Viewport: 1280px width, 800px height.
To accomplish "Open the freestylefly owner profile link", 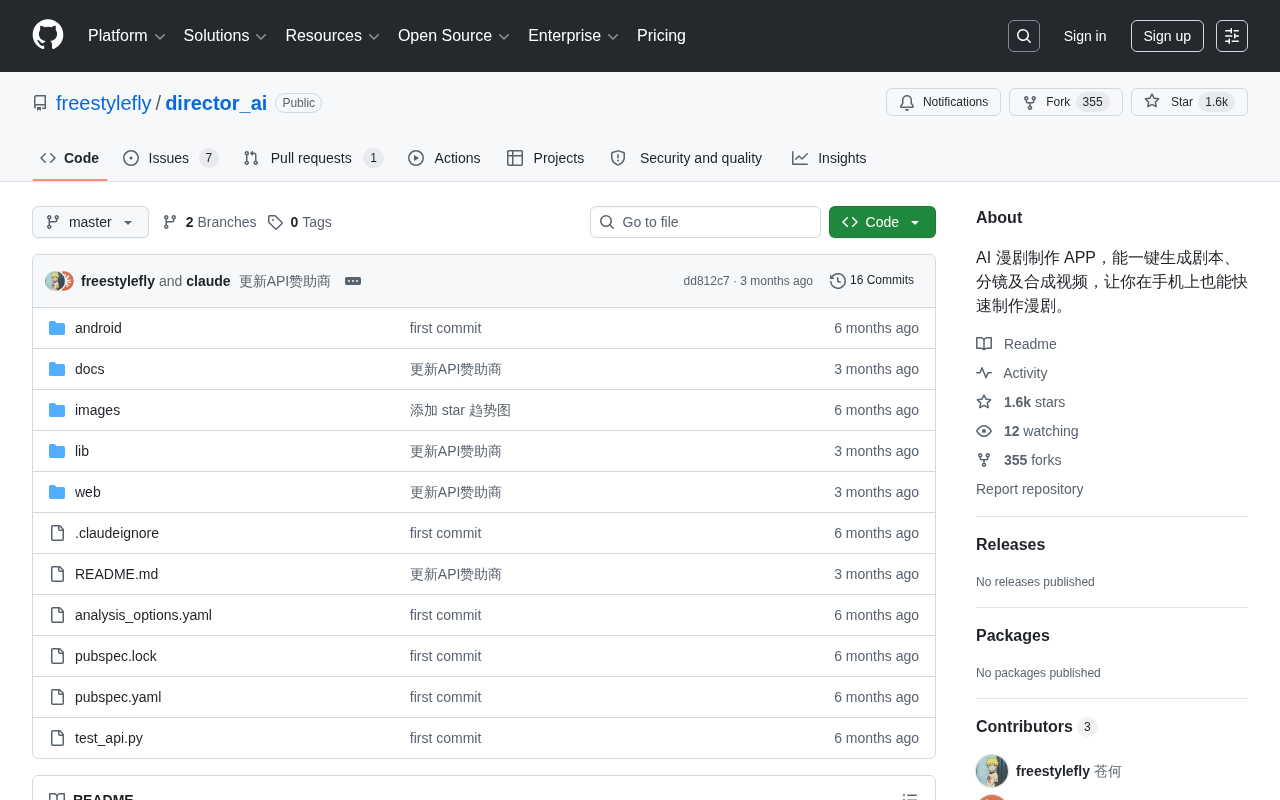I will pyautogui.click(x=104, y=103).
